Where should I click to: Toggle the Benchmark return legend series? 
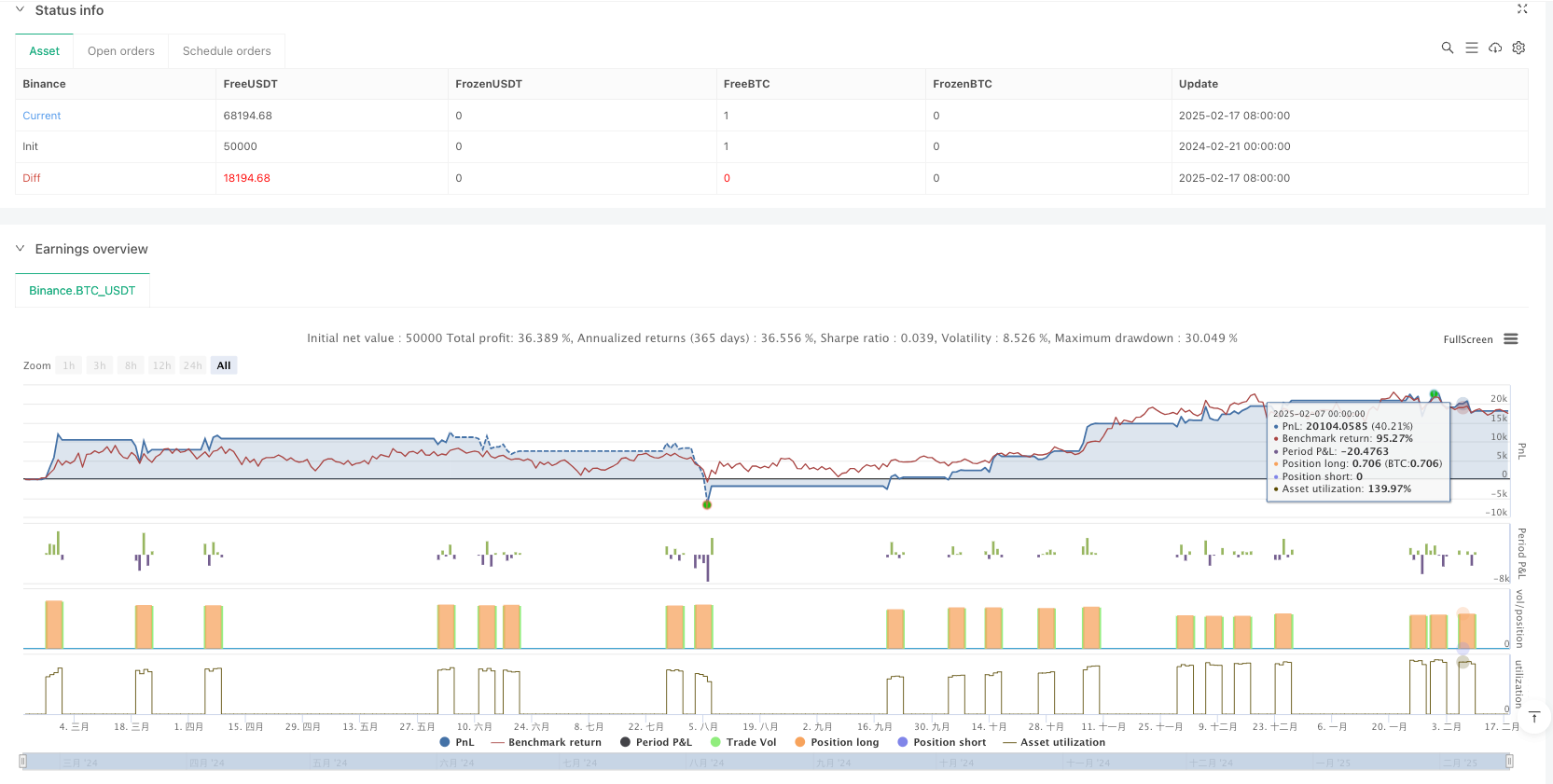pos(547,742)
